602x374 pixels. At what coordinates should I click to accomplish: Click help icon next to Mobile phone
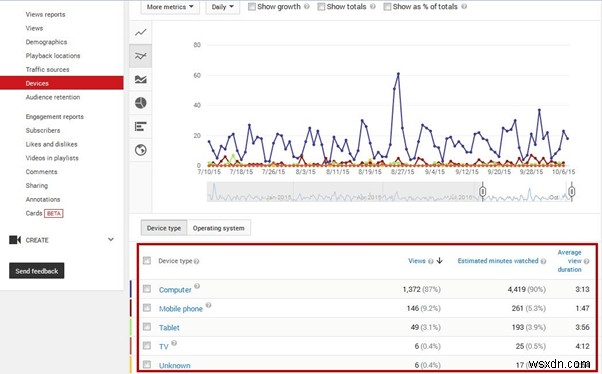(208, 305)
